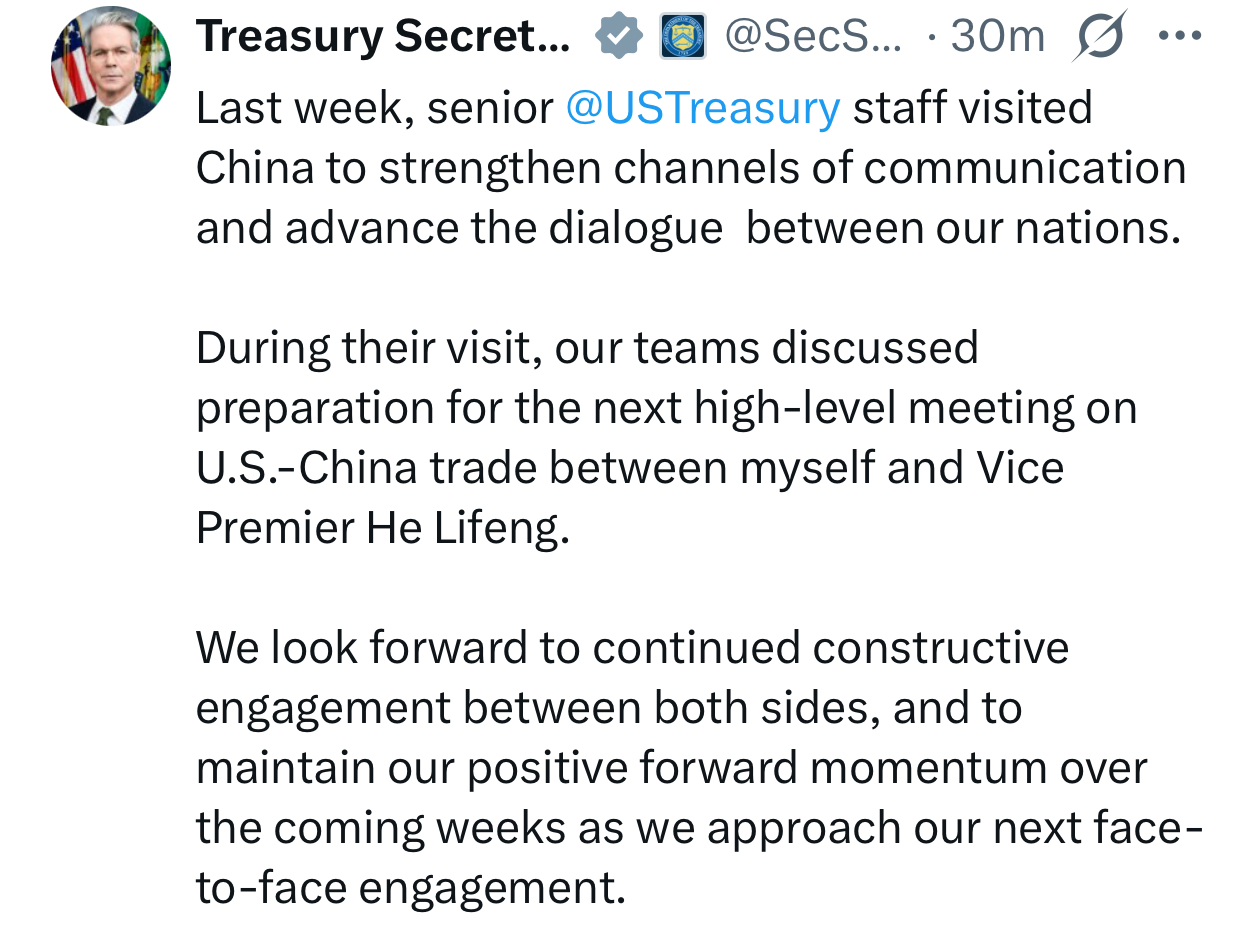Viewport: 1260px width, 933px height.
Task: Click the 'U.S.-China trade between myself' line
Action: [630, 468]
